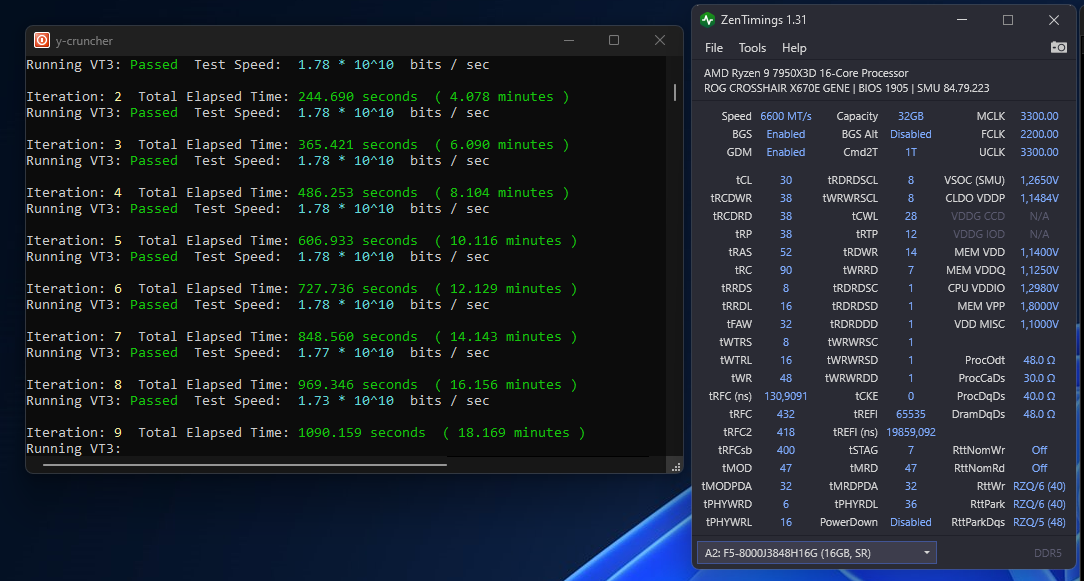
Task: Click the MCLK value 3300.00
Action: [1039, 116]
